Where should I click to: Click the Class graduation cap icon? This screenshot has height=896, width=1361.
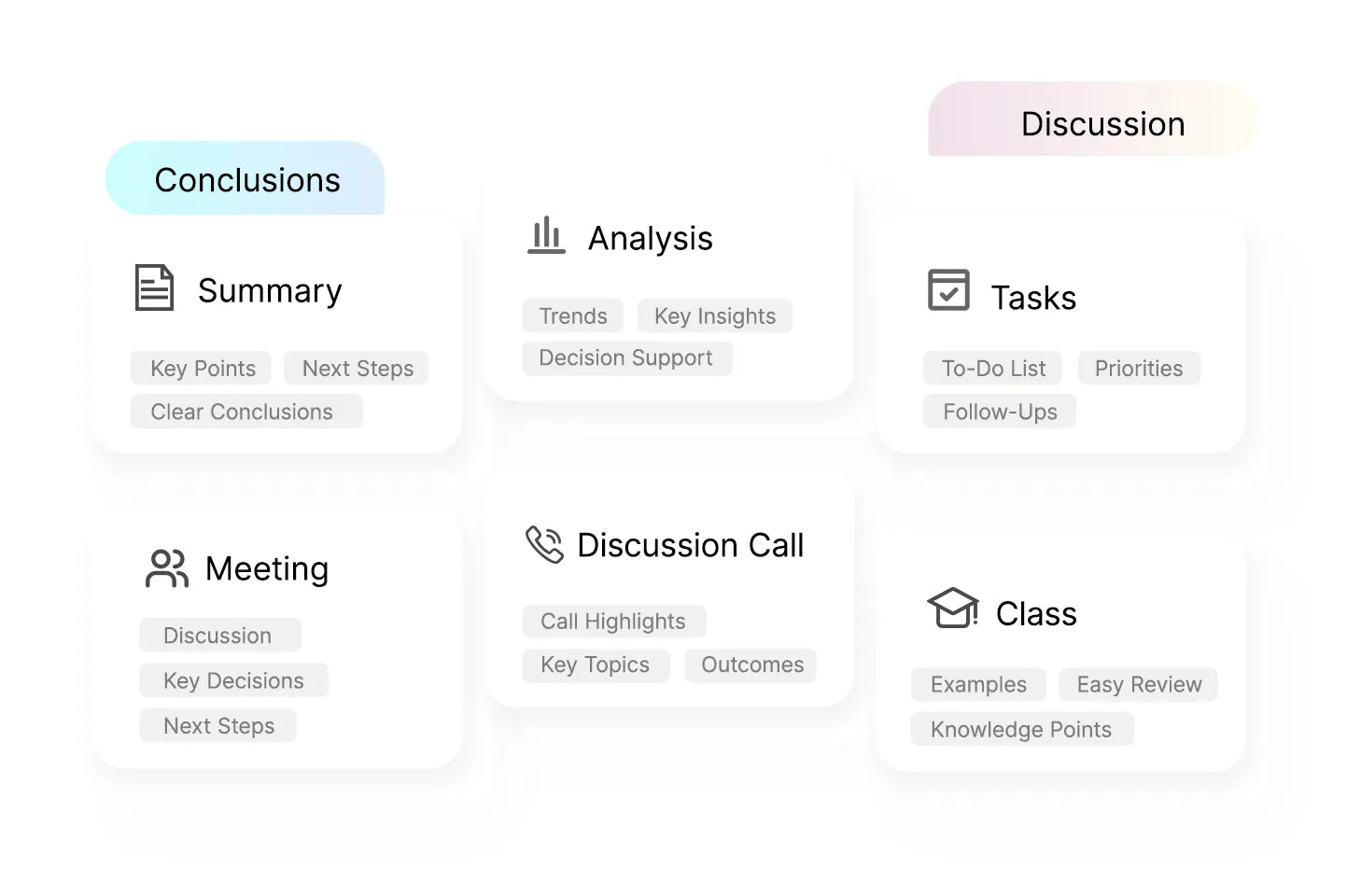(952, 609)
